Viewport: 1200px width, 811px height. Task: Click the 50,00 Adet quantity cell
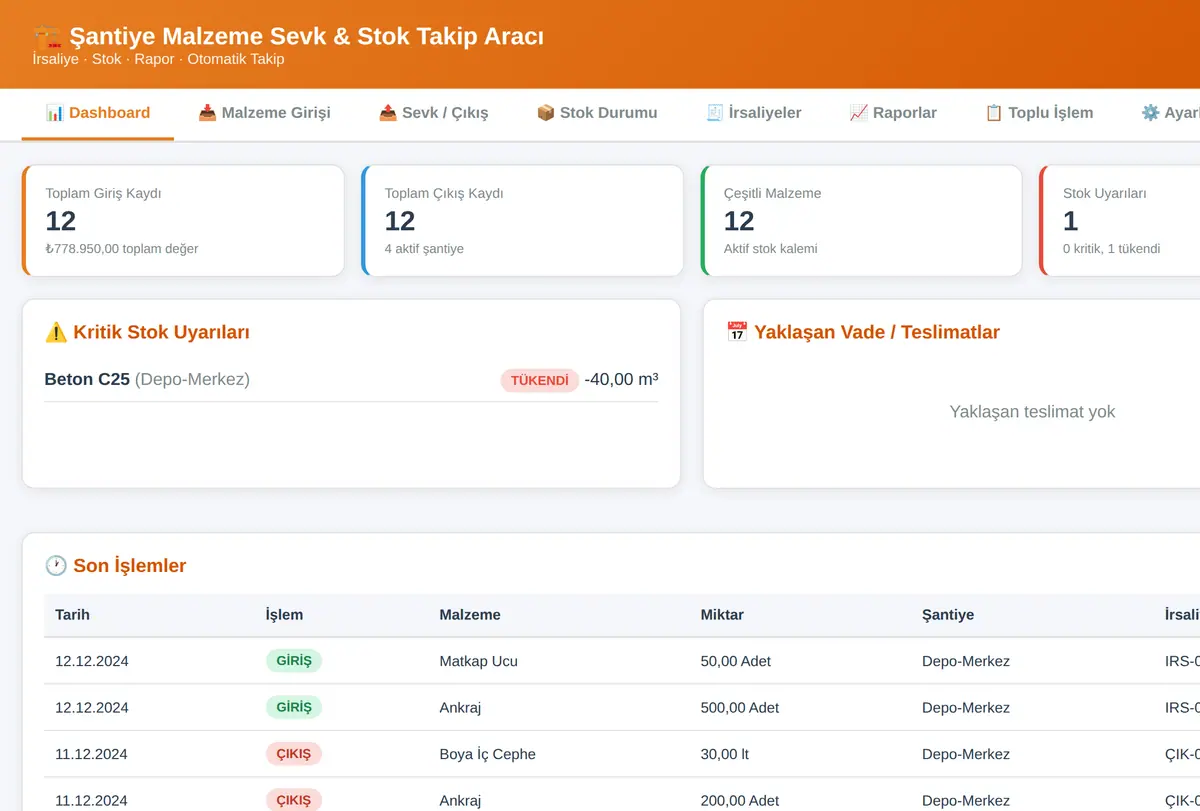[x=736, y=661]
